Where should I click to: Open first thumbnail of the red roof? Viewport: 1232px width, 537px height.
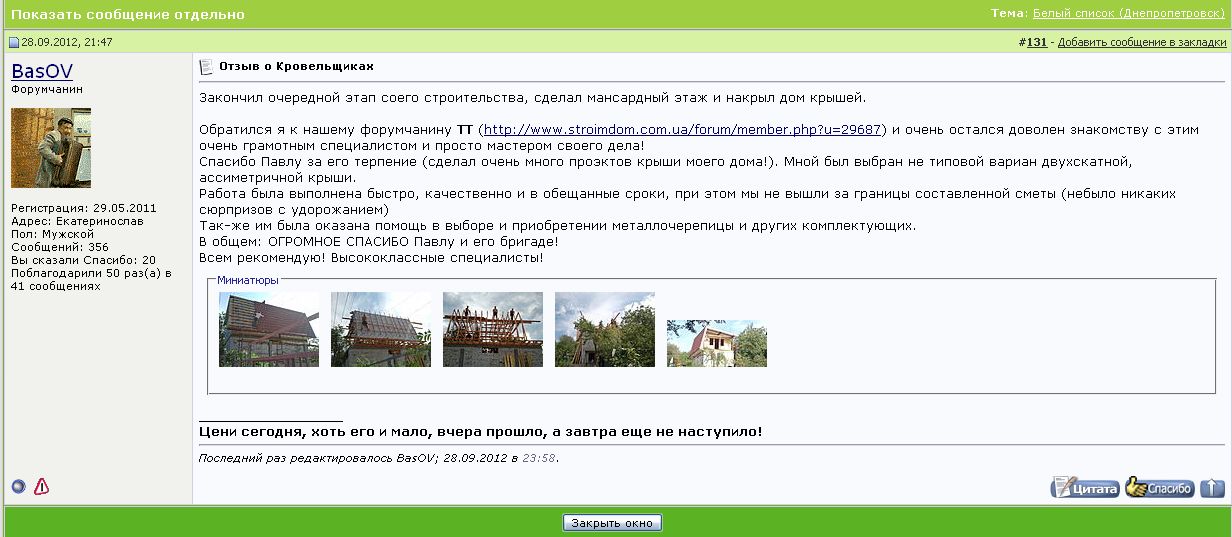click(x=269, y=330)
